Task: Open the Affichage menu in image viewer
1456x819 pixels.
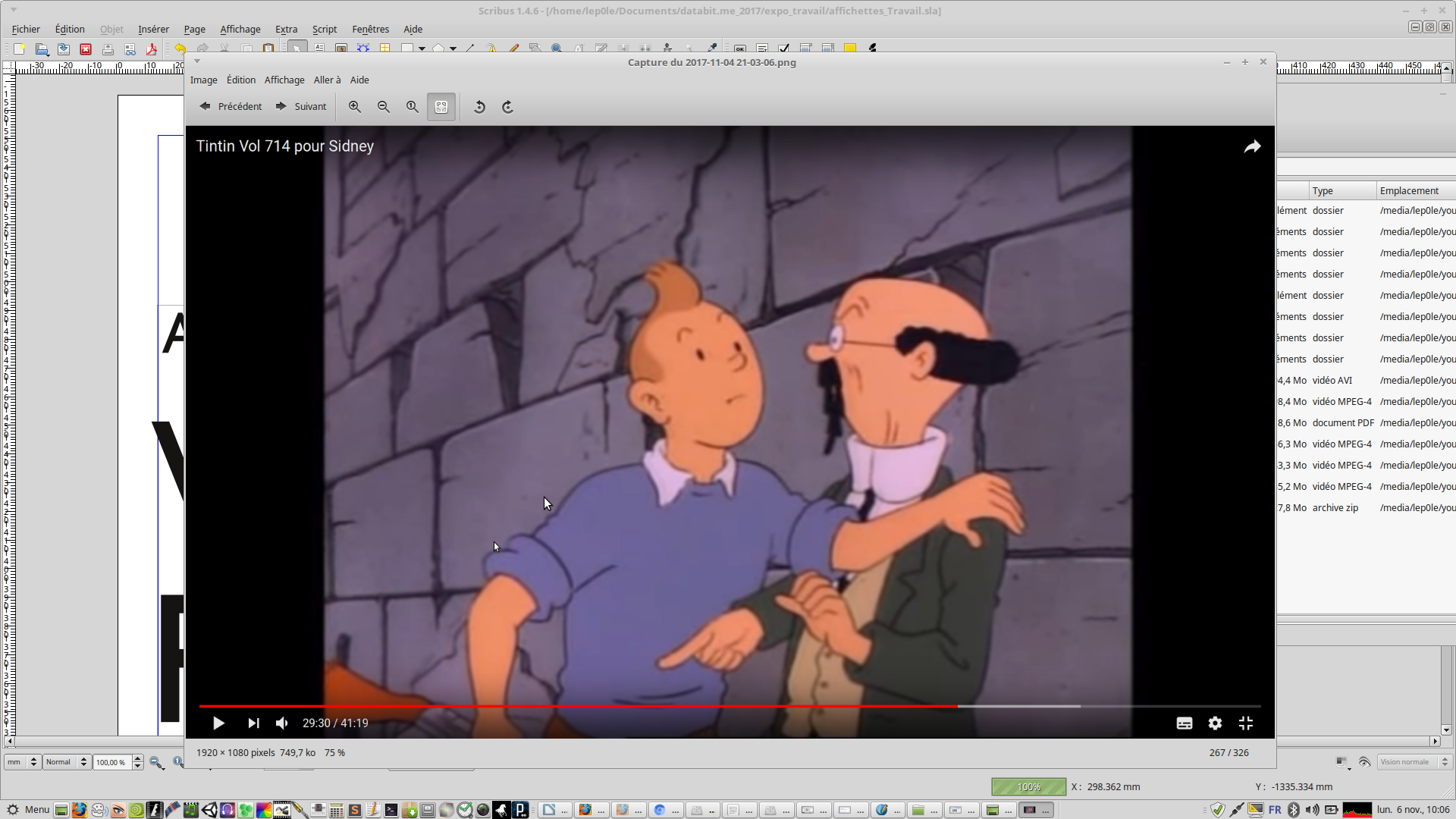Action: pos(284,80)
